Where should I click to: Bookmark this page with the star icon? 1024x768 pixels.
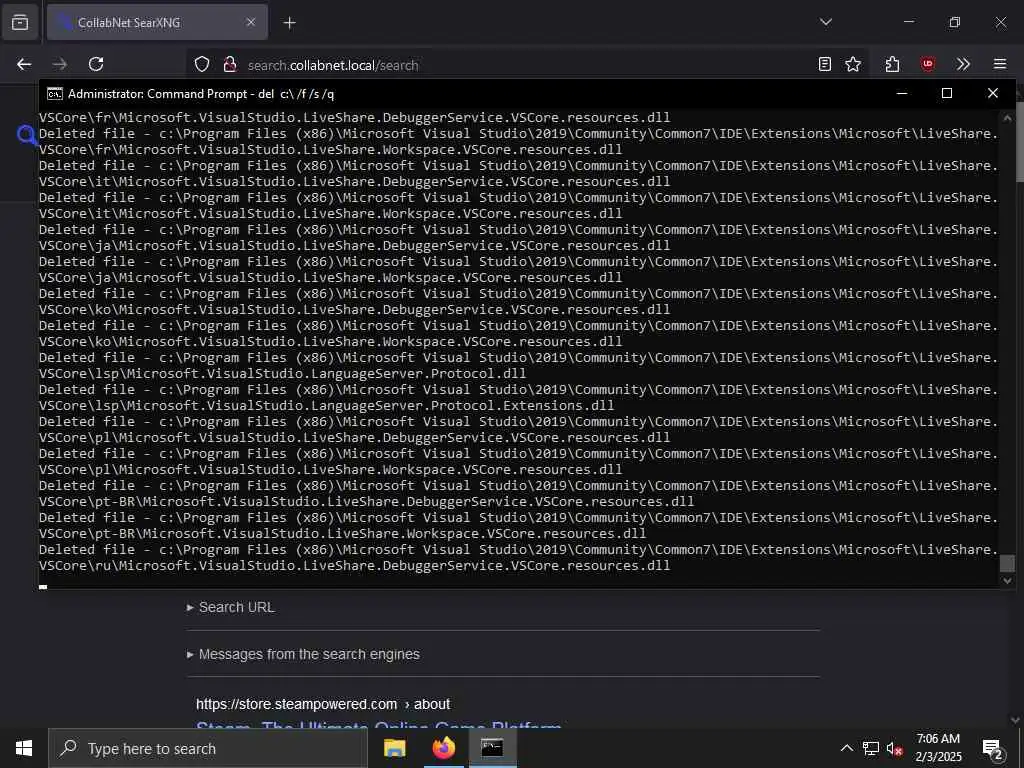tap(853, 64)
